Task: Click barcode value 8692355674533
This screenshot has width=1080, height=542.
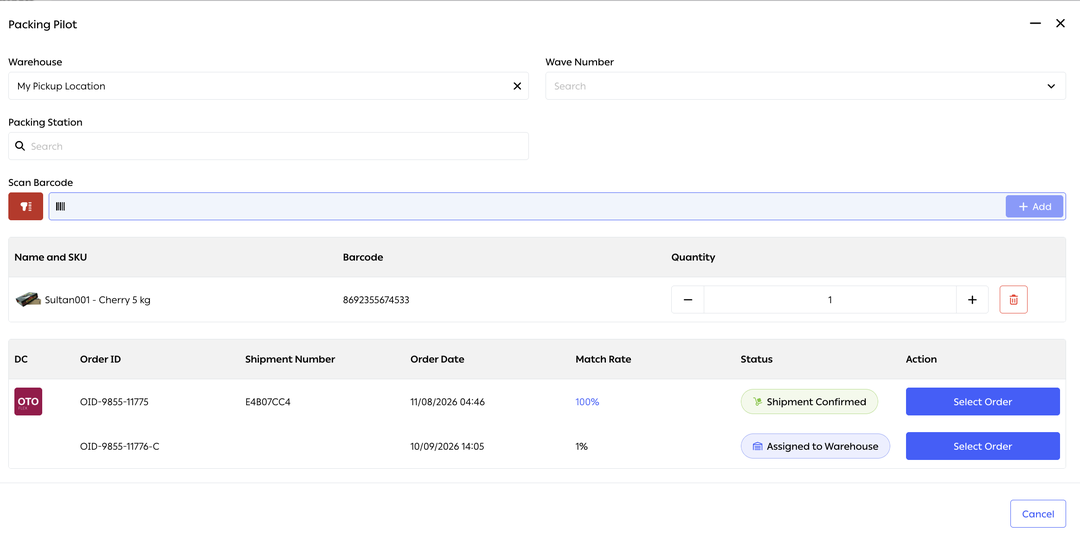Action: coord(376,300)
